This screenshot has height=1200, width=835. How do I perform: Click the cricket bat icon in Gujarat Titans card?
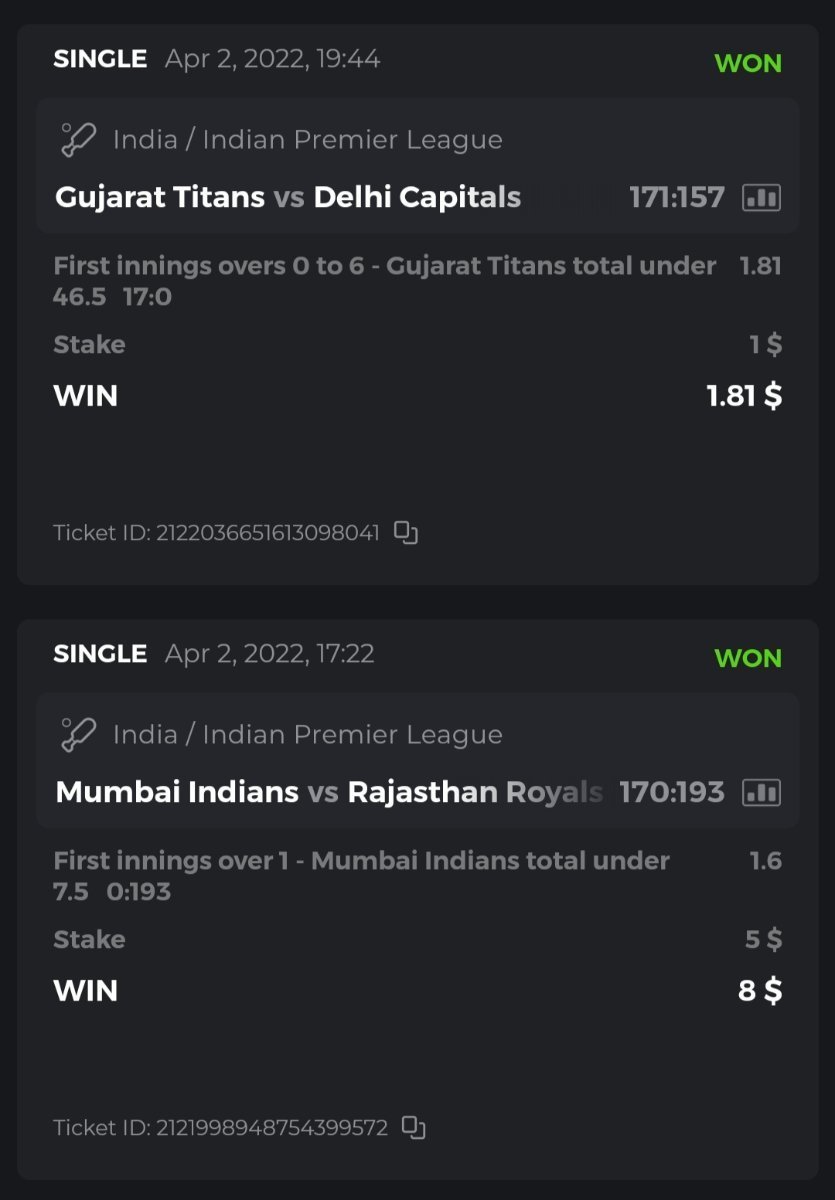coord(78,140)
